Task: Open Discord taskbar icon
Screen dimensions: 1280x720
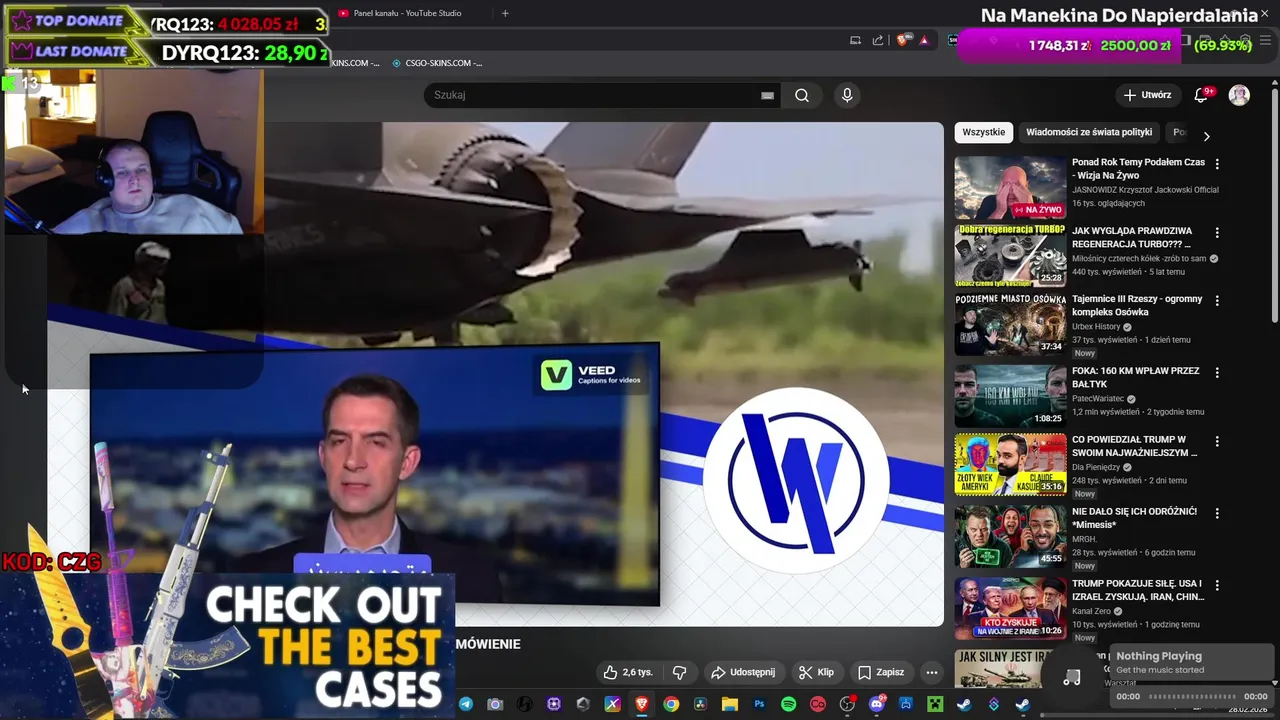Action: click(877, 704)
